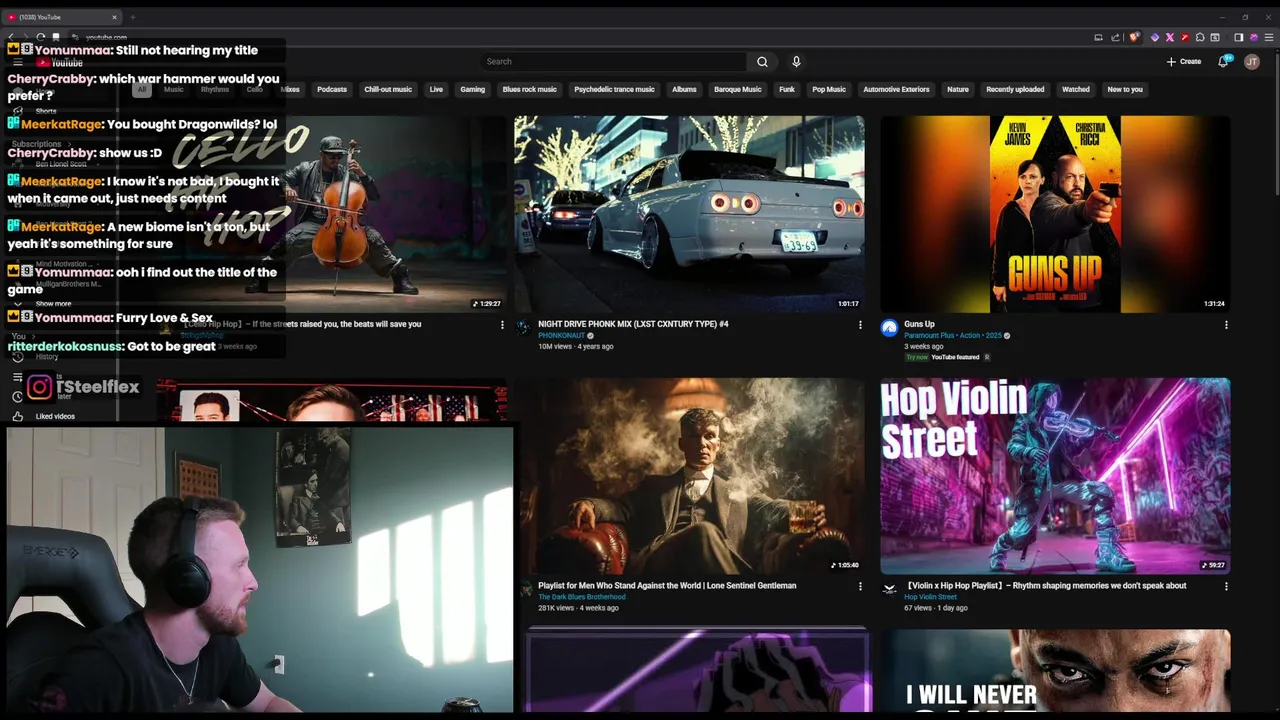Toggle the browser sidebar panel

click(x=1238, y=37)
